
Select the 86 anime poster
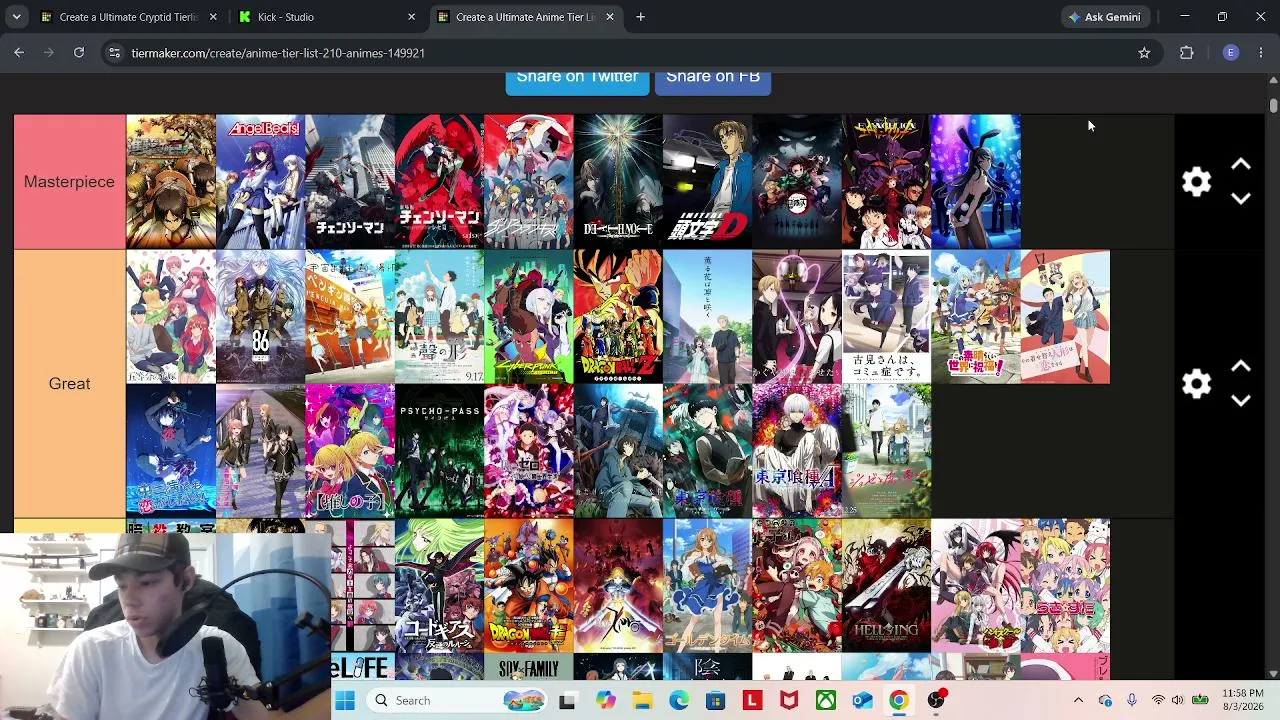point(260,317)
